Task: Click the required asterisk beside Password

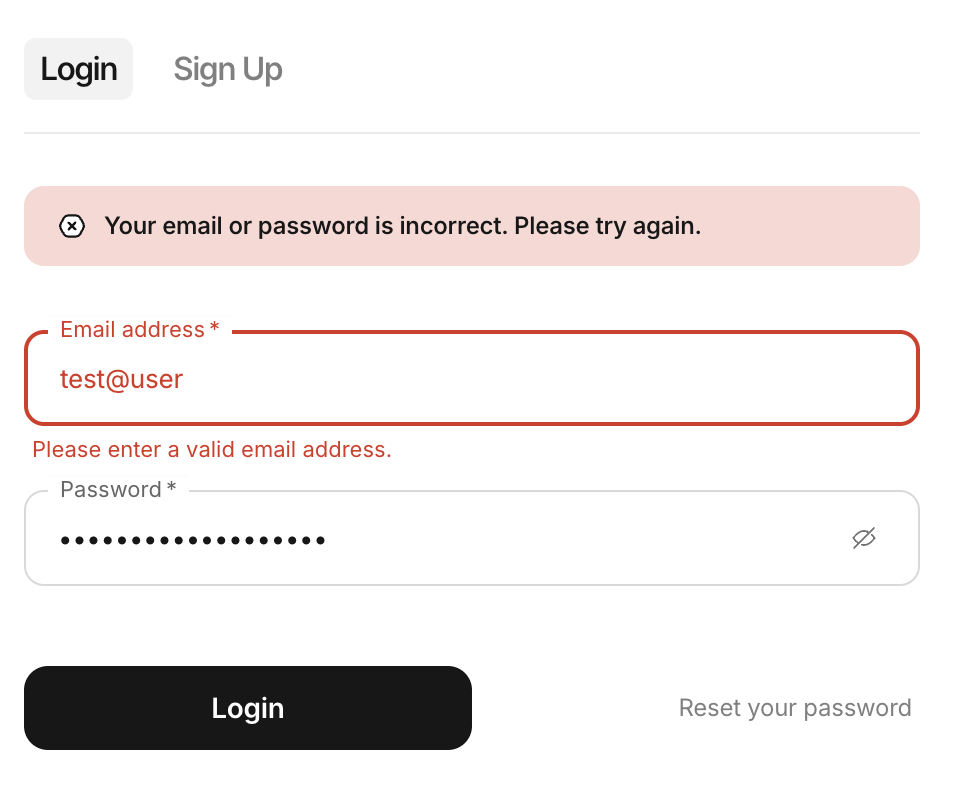Action: pyautogui.click(x=171, y=489)
